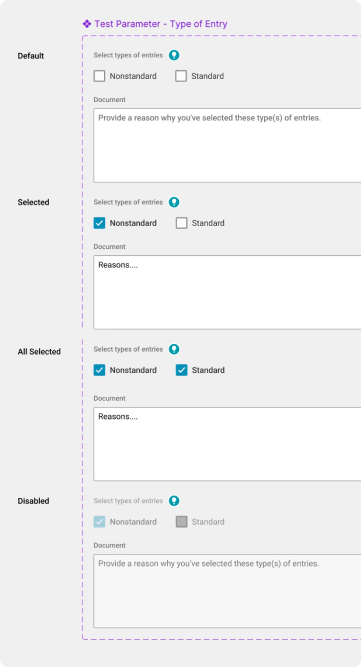The image size is (361, 667).
Task: Click 'Select types of entries' in the Default row
Action: 128,55
